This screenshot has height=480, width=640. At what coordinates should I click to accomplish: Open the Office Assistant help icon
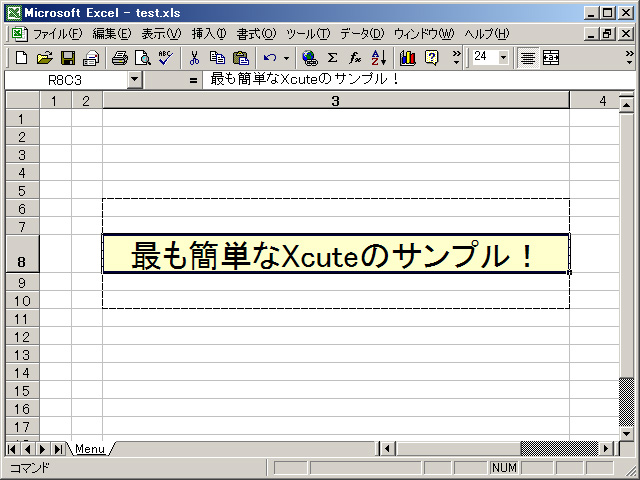(x=431, y=58)
